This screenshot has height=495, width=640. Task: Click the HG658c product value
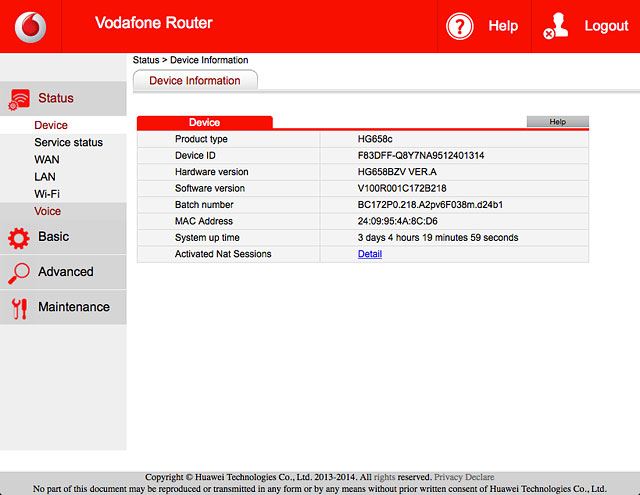375,139
